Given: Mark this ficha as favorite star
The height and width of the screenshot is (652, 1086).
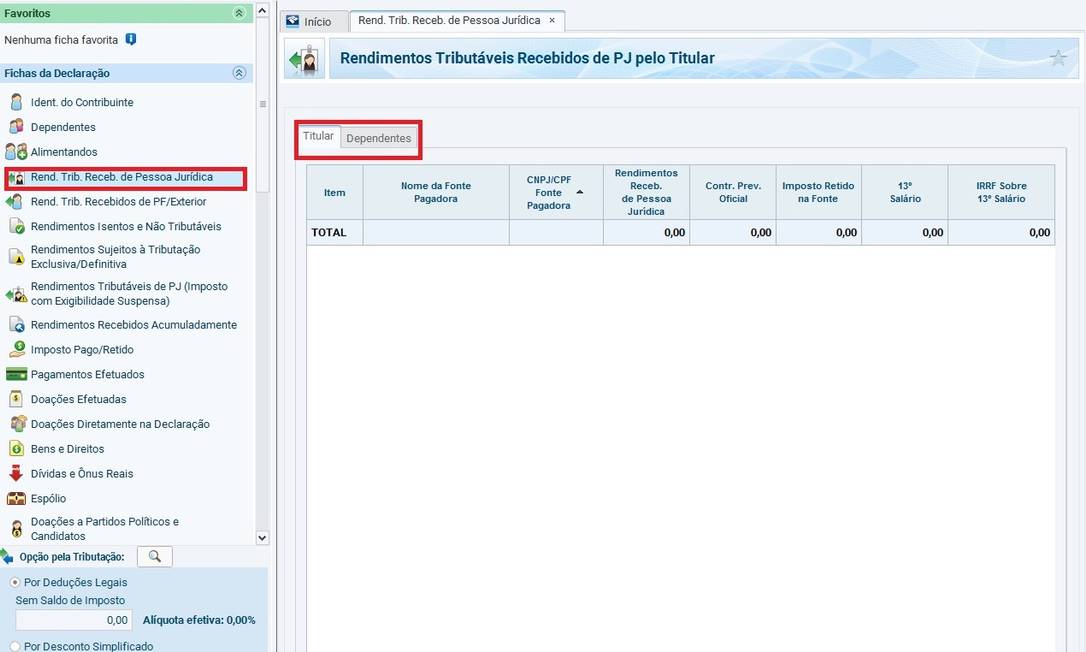Looking at the screenshot, I should coord(1058,58).
